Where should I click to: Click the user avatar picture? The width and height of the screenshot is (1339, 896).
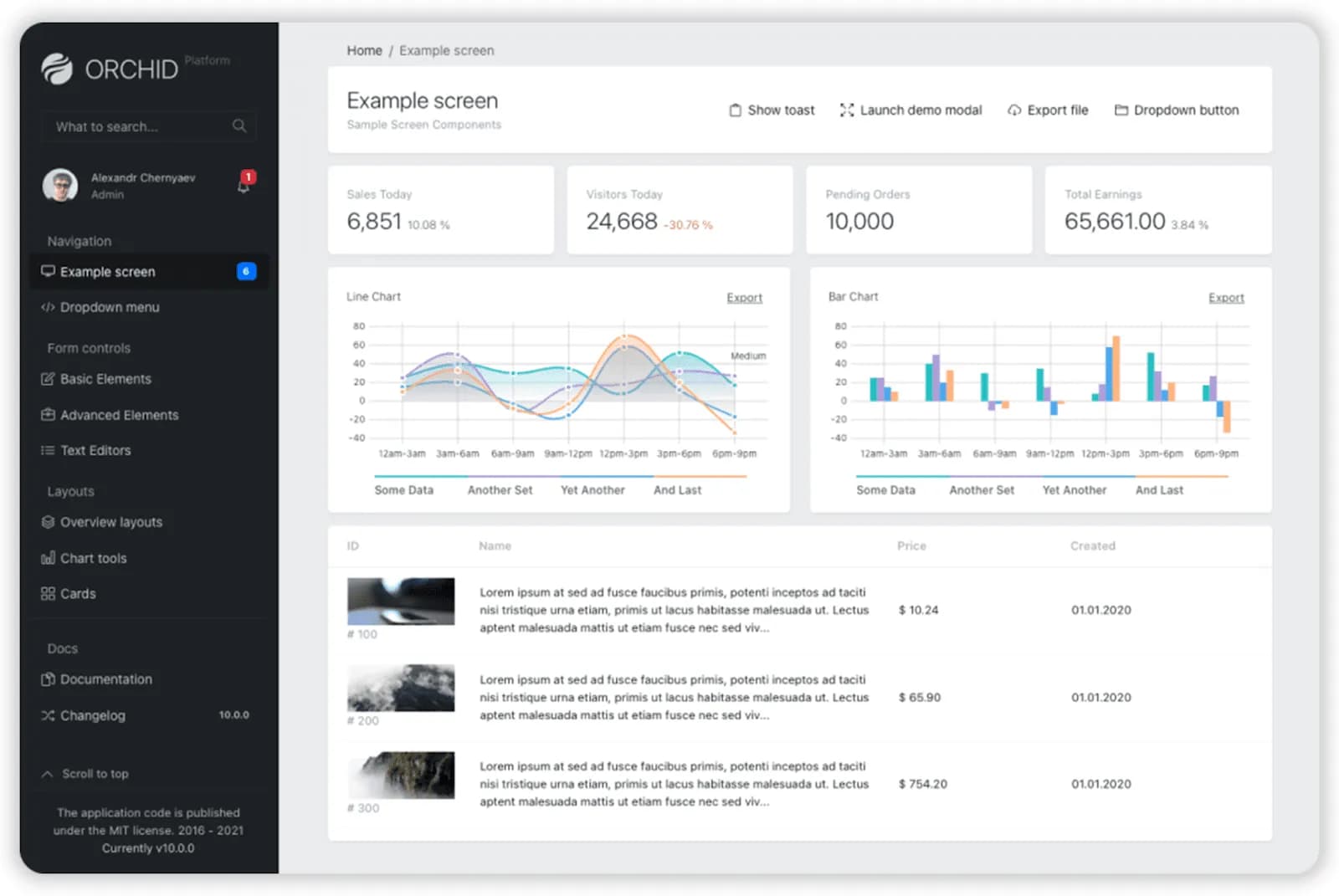pyautogui.click(x=60, y=185)
